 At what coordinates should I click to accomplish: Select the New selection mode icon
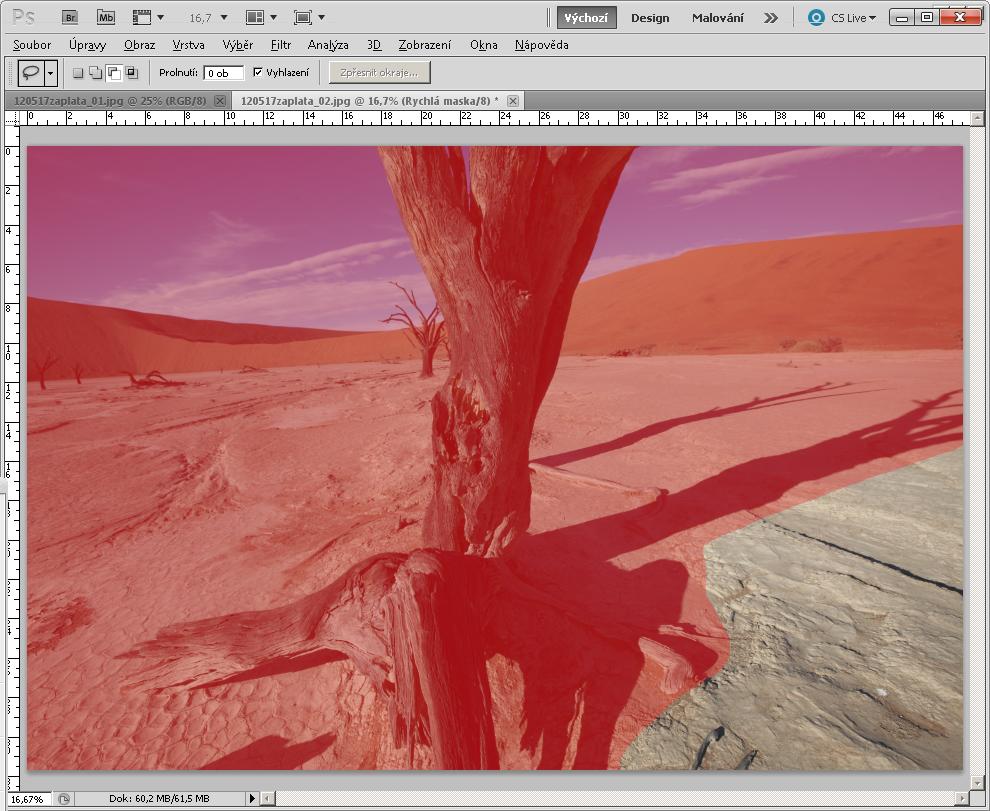click(78, 73)
